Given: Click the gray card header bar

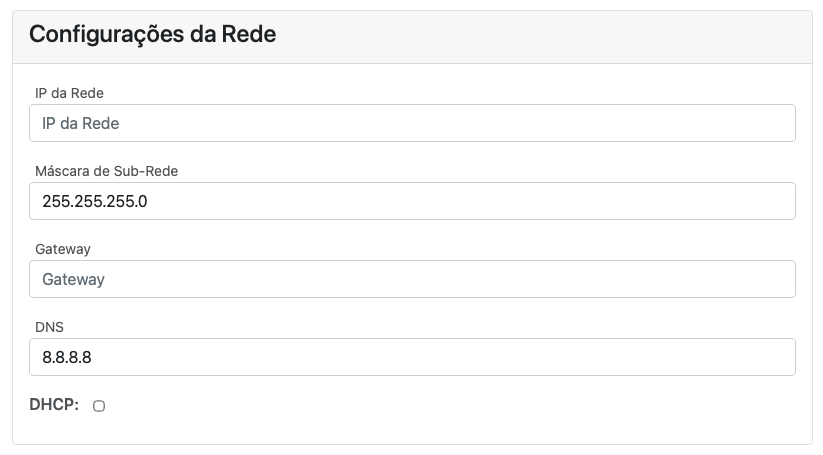Looking at the screenshot, I should pyautogui.click(x=550, y=36).
